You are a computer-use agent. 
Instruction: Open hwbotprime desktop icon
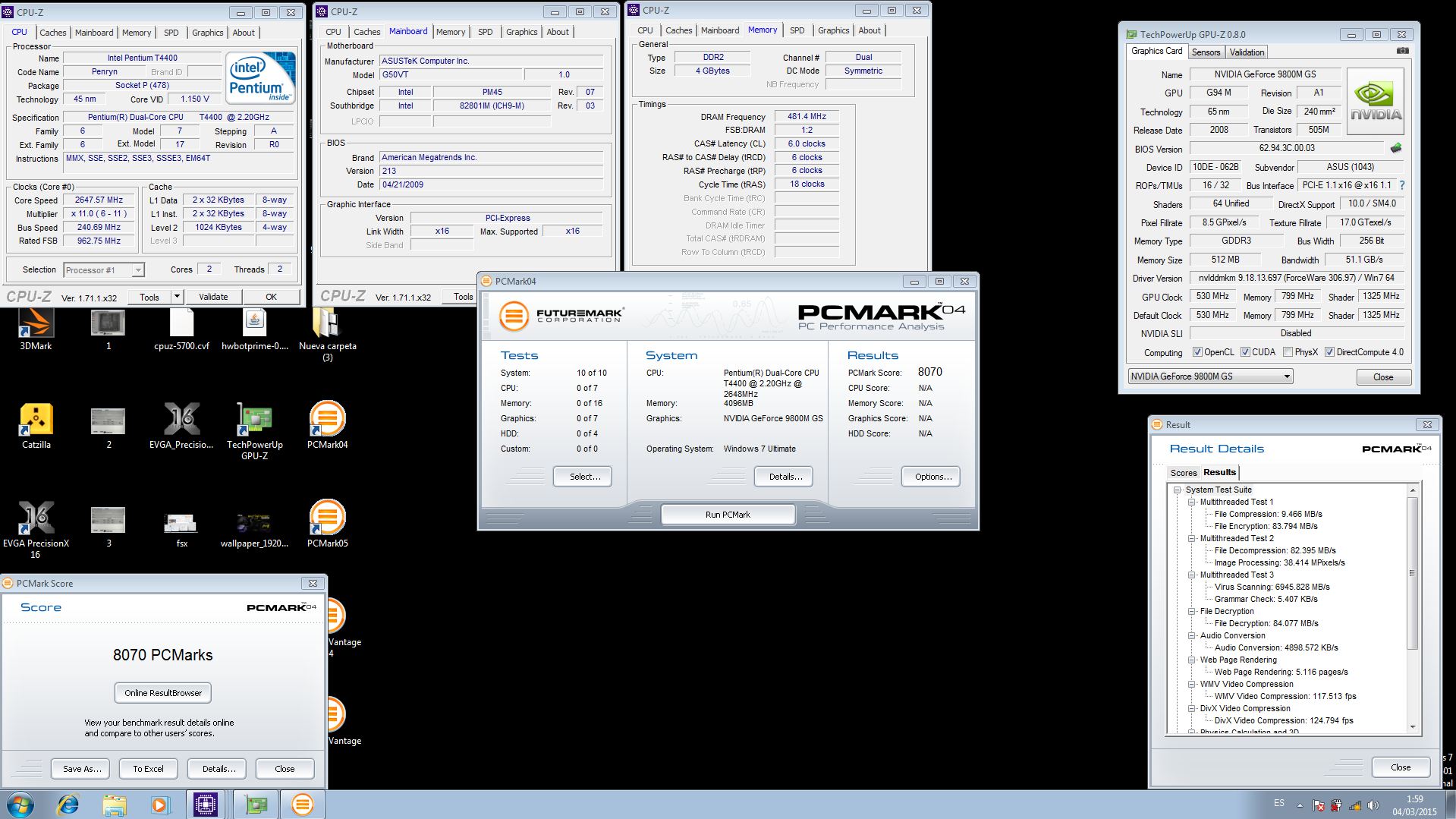coord(254,328)
